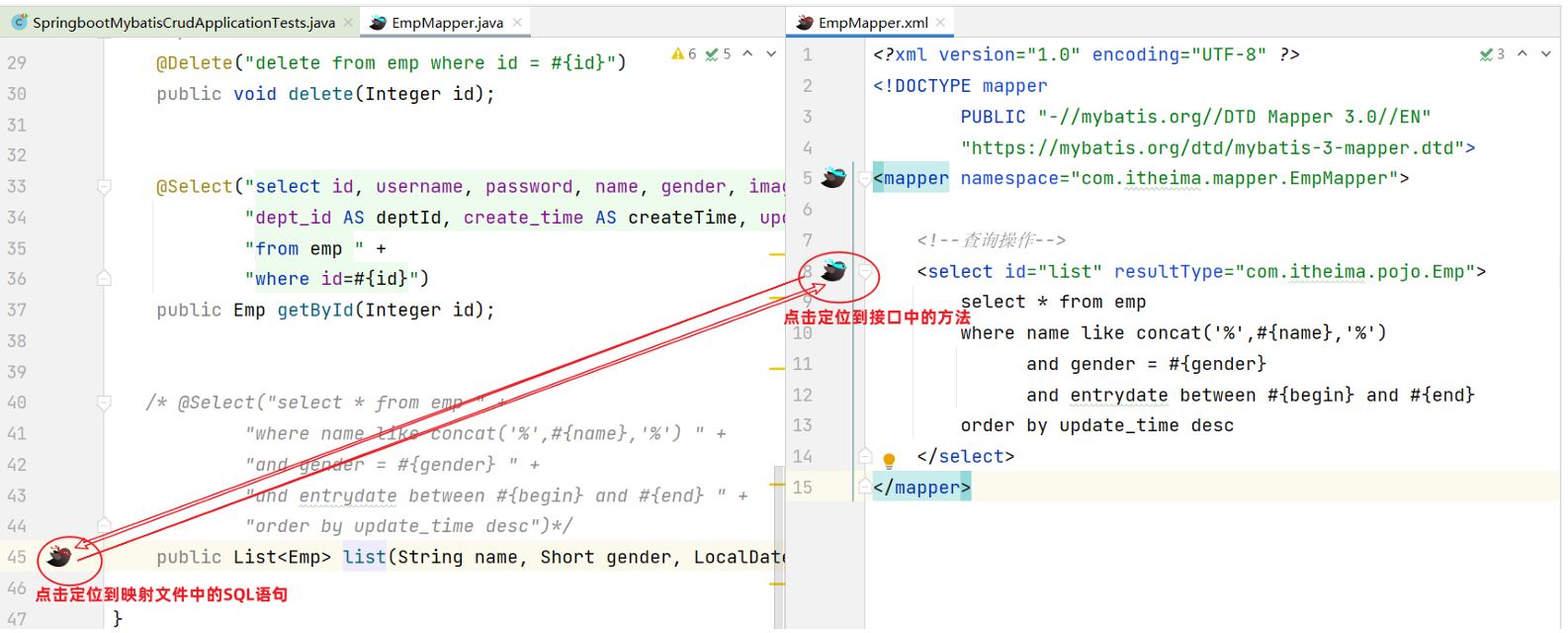Close the EmpMapper.java tab

pyautogui.click(x=516, y=22)
